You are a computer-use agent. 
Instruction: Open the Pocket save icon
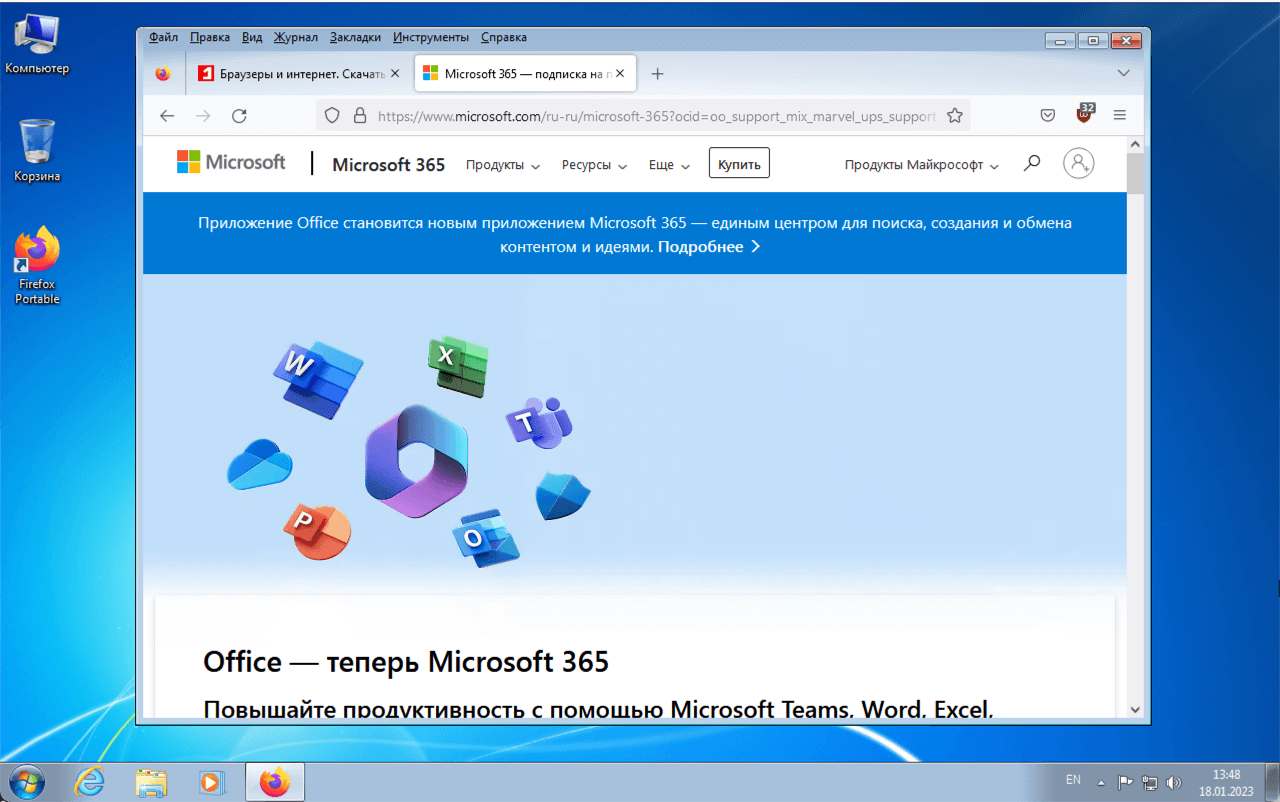[1047, 116]
